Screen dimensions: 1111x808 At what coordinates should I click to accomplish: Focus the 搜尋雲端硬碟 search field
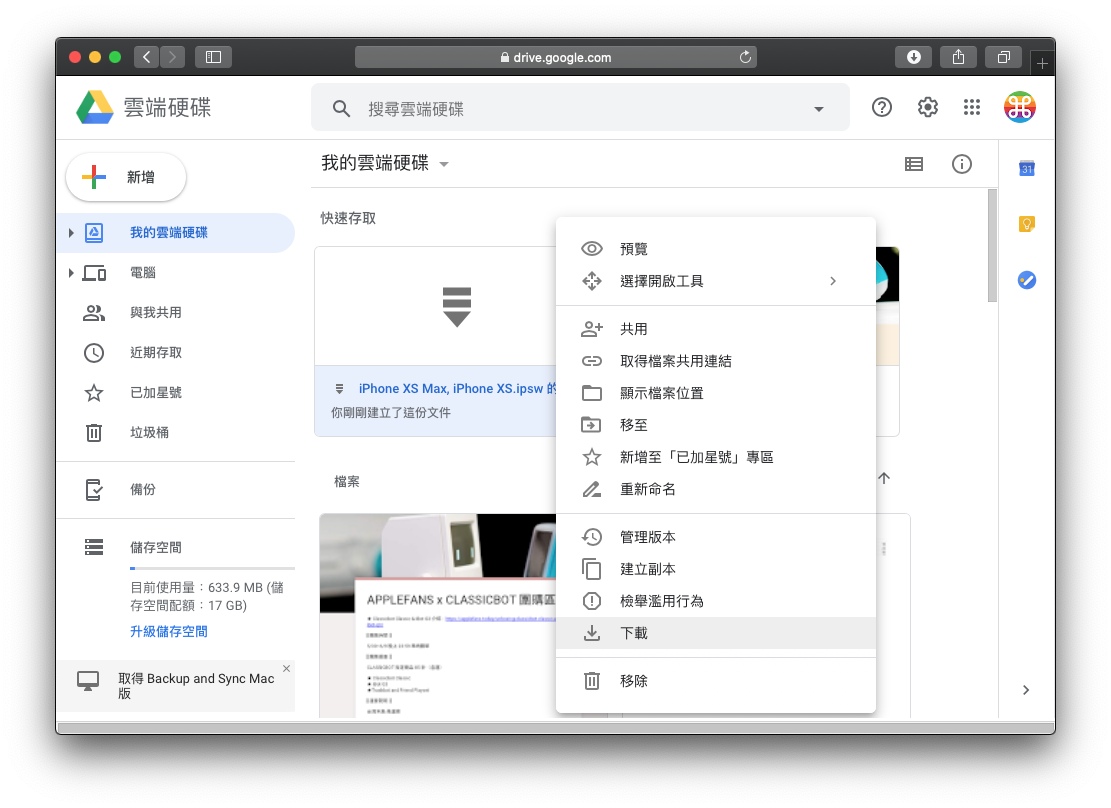(x=580, y=108)
